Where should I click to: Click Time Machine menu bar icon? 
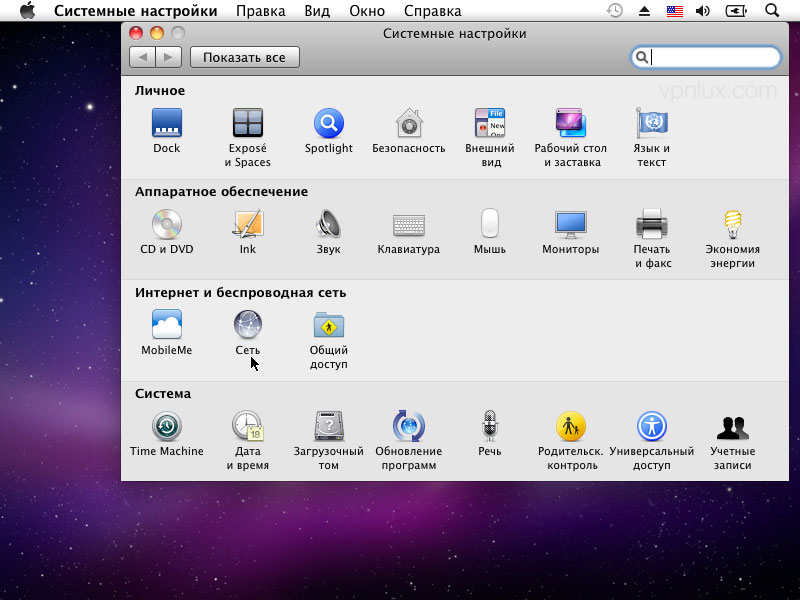[x=615, y=10]
